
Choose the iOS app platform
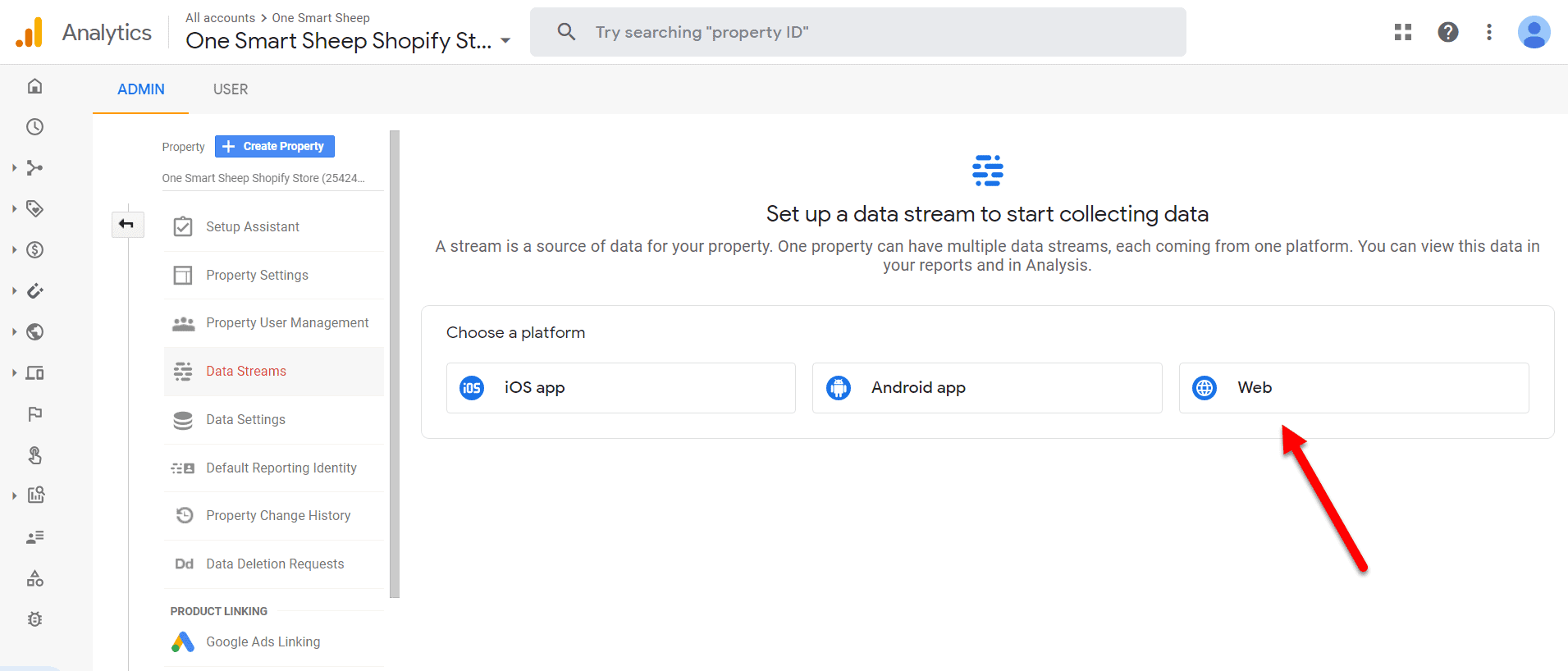pos(621,388)
